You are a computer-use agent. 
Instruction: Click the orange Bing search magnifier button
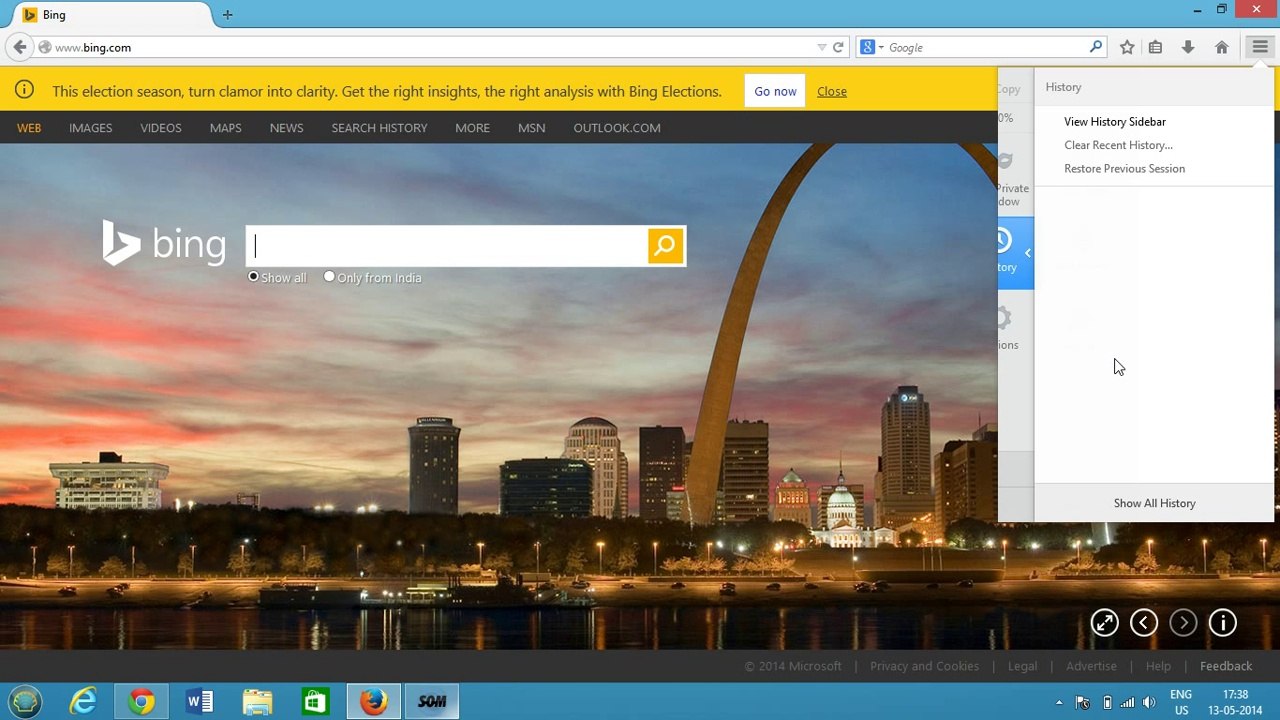click(x=665, y=246)
